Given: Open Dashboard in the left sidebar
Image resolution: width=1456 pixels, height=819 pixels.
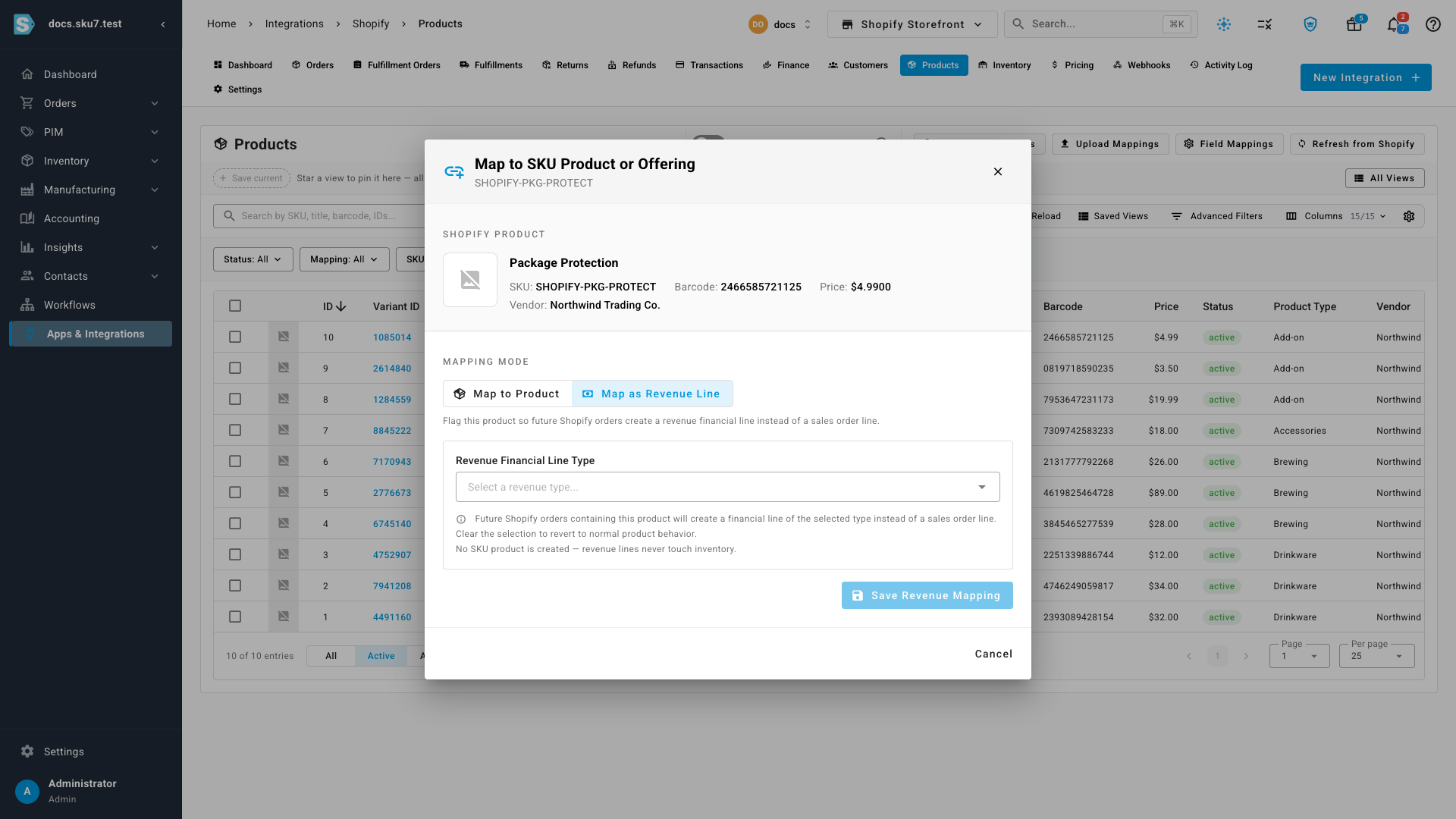Looking at the screenshot, I should point(91,74).
